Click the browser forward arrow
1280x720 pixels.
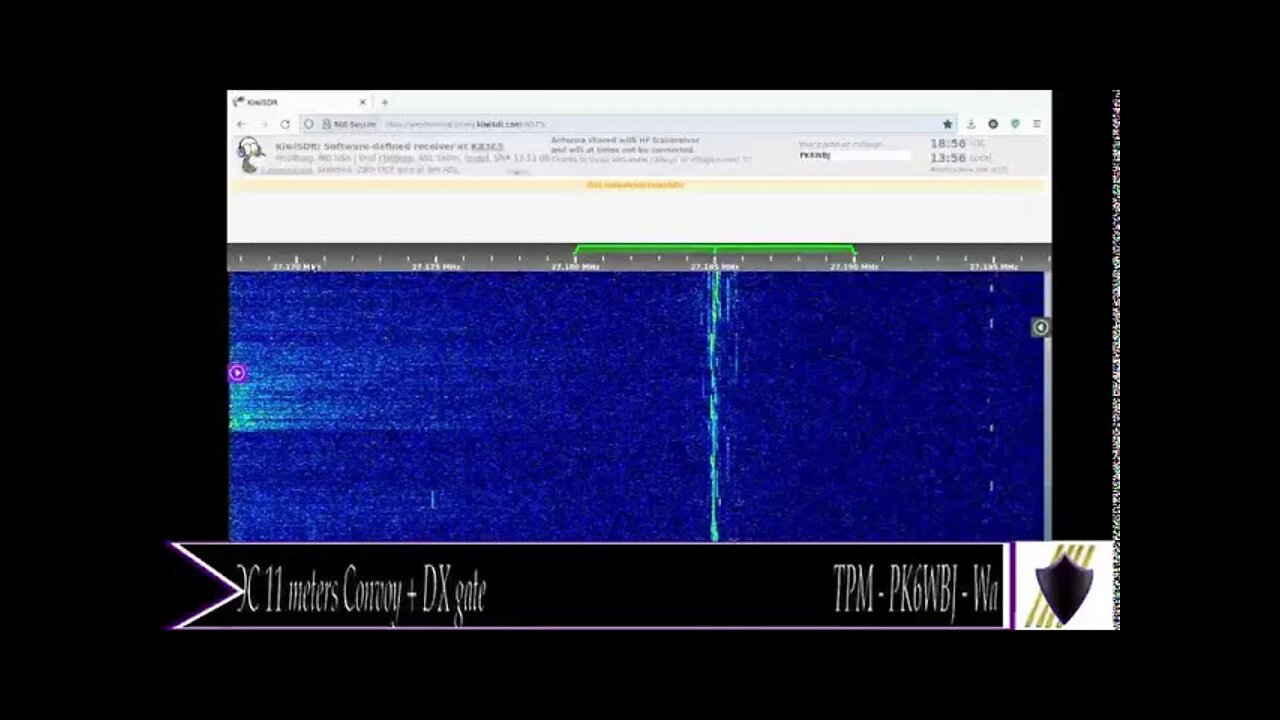[x=263, y=124]
